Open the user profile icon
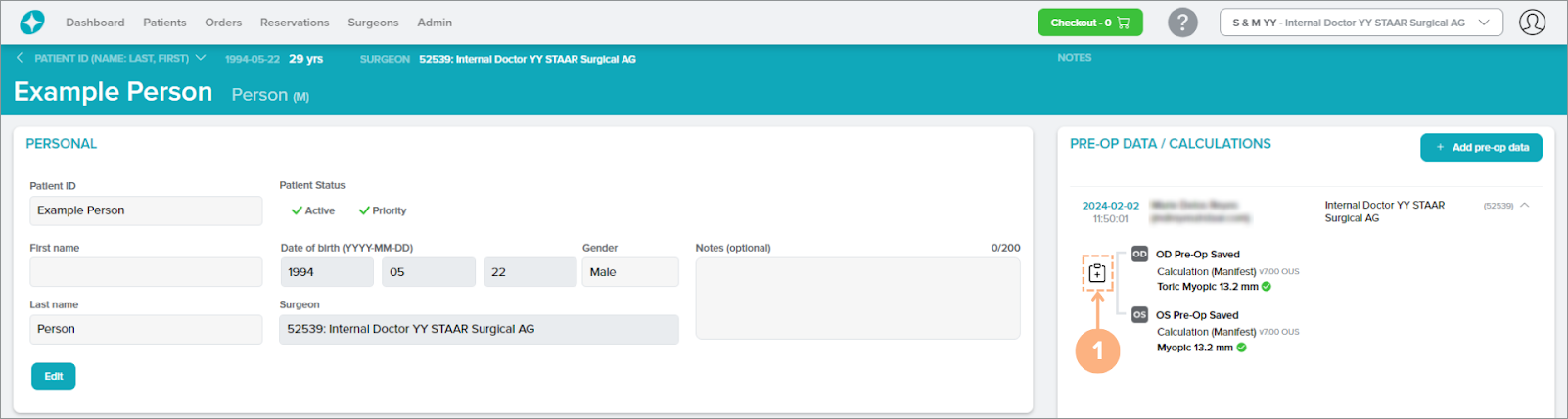1568x419 pixels. (1532, 23)
